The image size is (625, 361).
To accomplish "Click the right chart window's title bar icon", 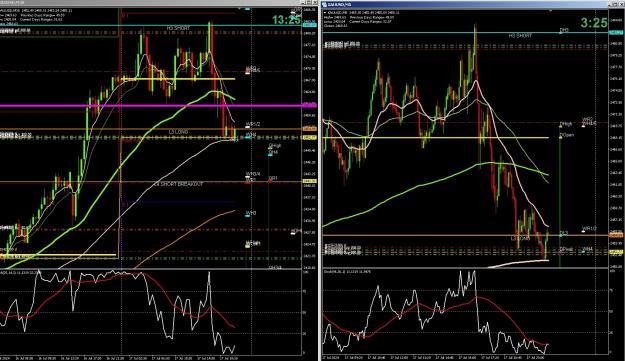I will pyautogui.click(x=324, y=4).
